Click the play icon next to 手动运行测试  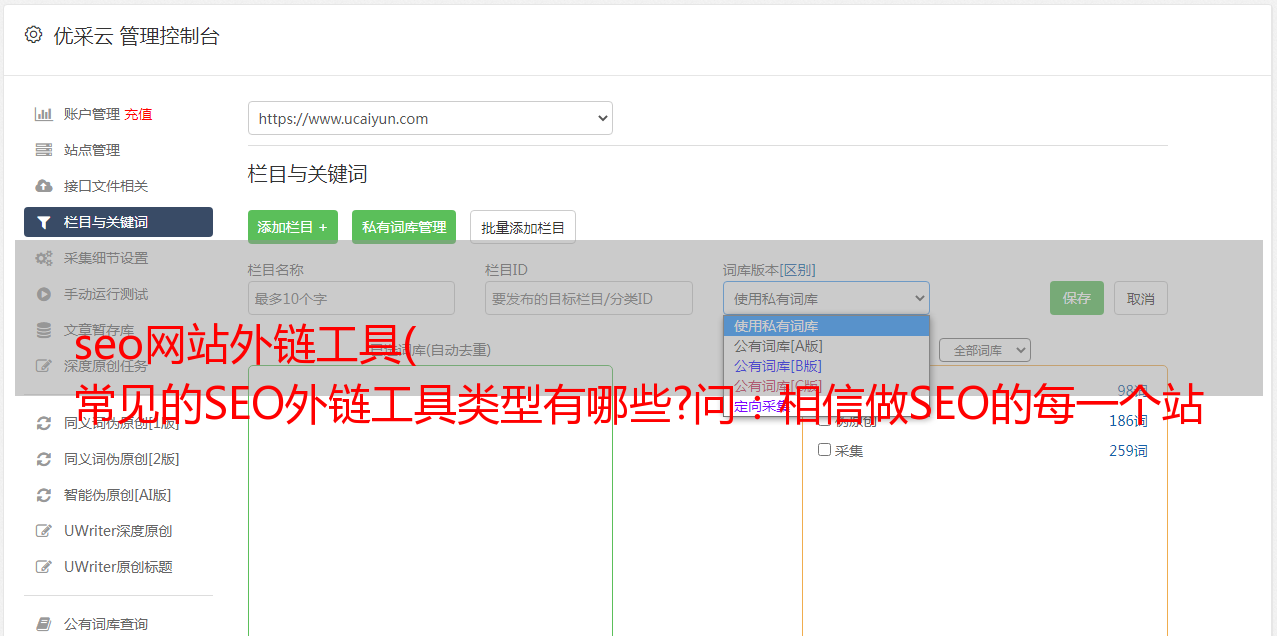[44, 294]
